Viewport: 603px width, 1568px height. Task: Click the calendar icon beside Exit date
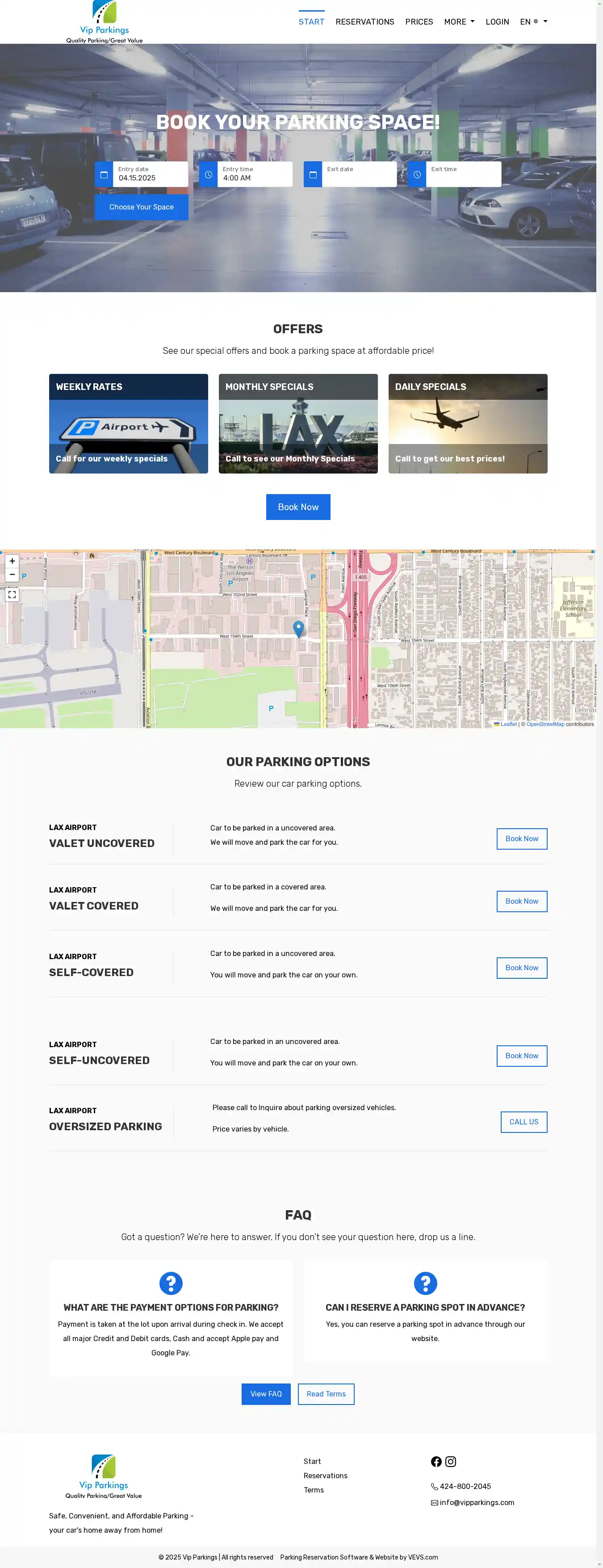coord(313,175)
